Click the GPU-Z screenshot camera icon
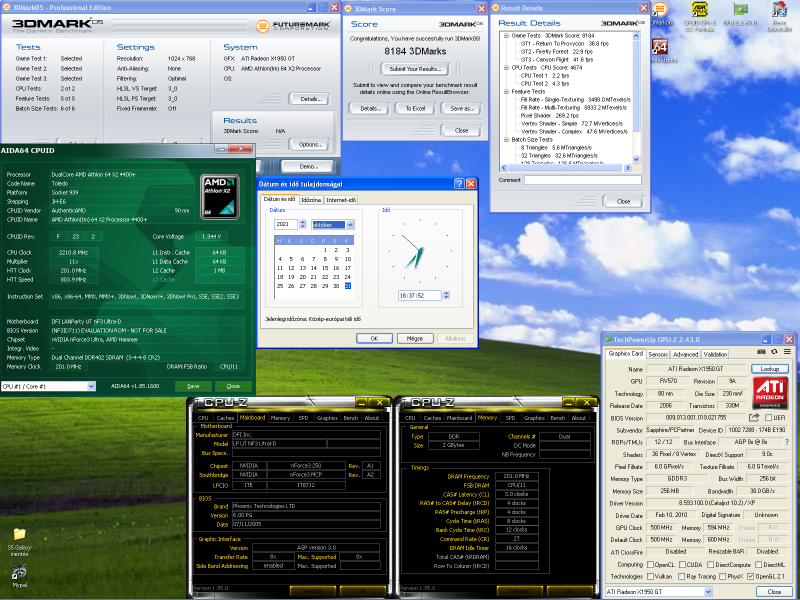This screenshot has width=800, height=600. coord(761,352)
